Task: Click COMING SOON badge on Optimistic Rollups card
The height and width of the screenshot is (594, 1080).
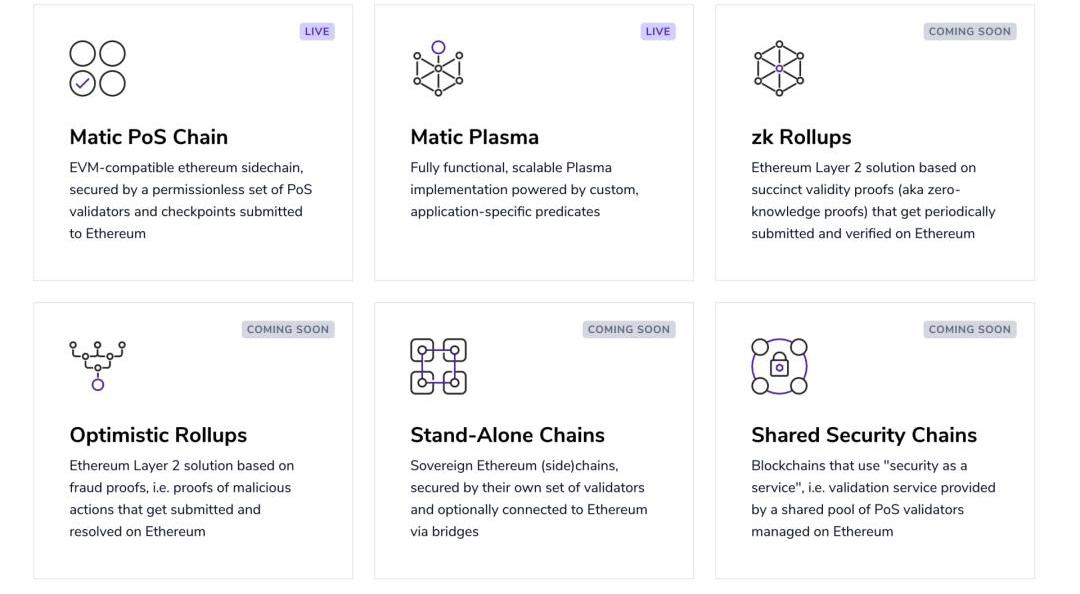Action: (x=288, y=329)
